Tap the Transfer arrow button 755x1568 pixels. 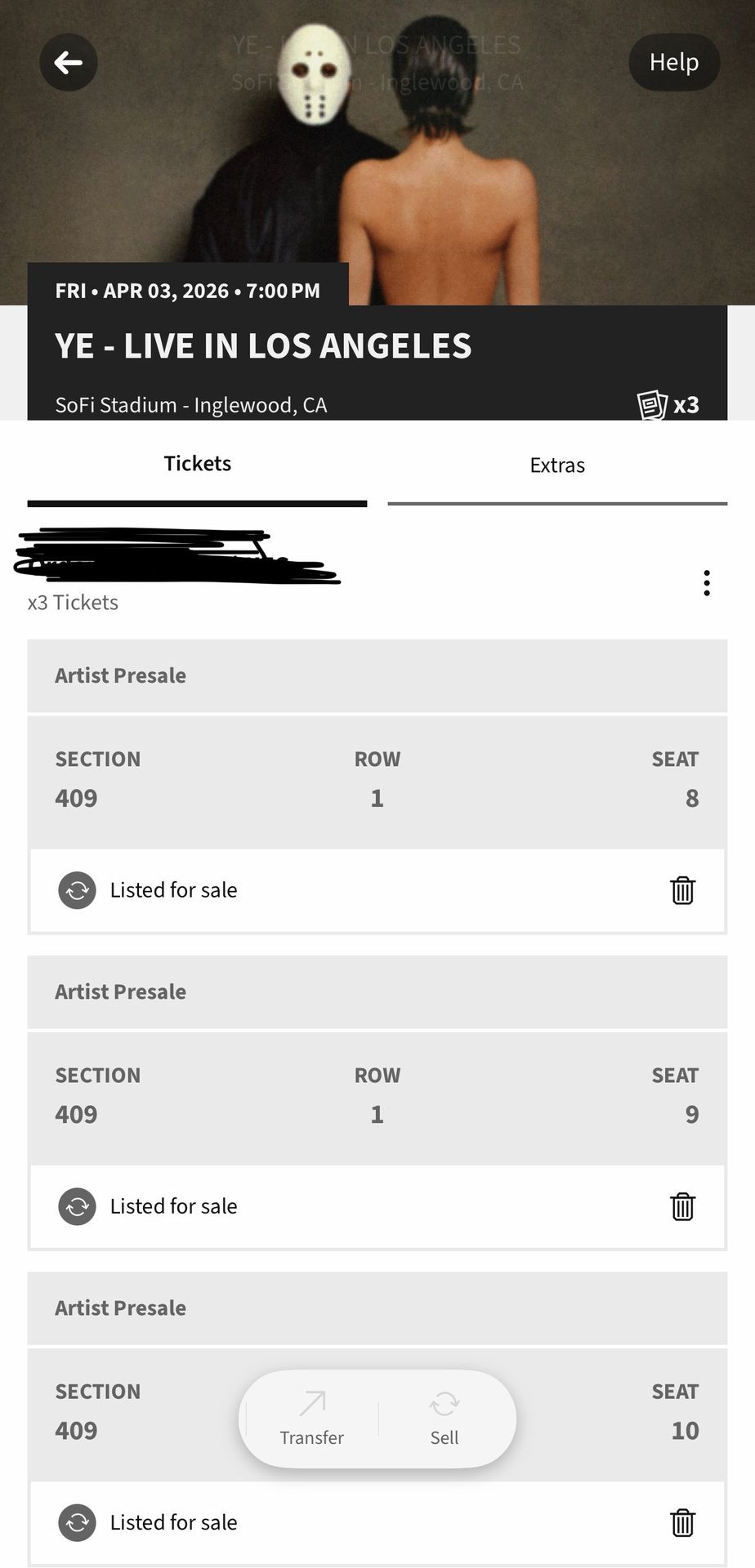pyautogui.click(x=312, y=1419)
